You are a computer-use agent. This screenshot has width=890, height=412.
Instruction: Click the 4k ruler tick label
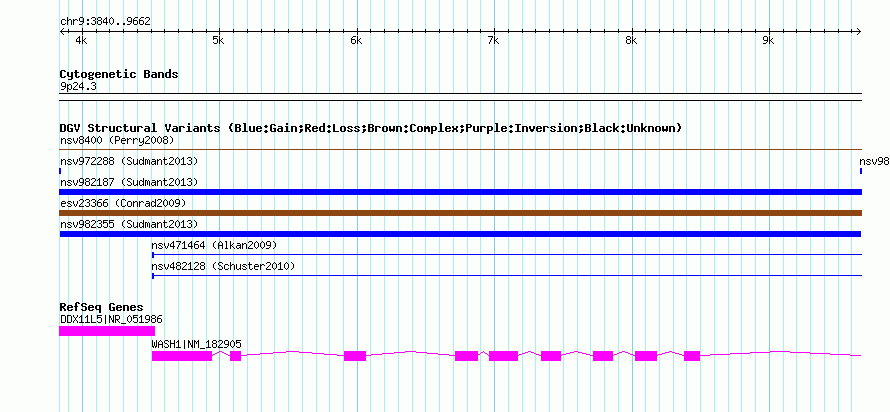point(81,40)
